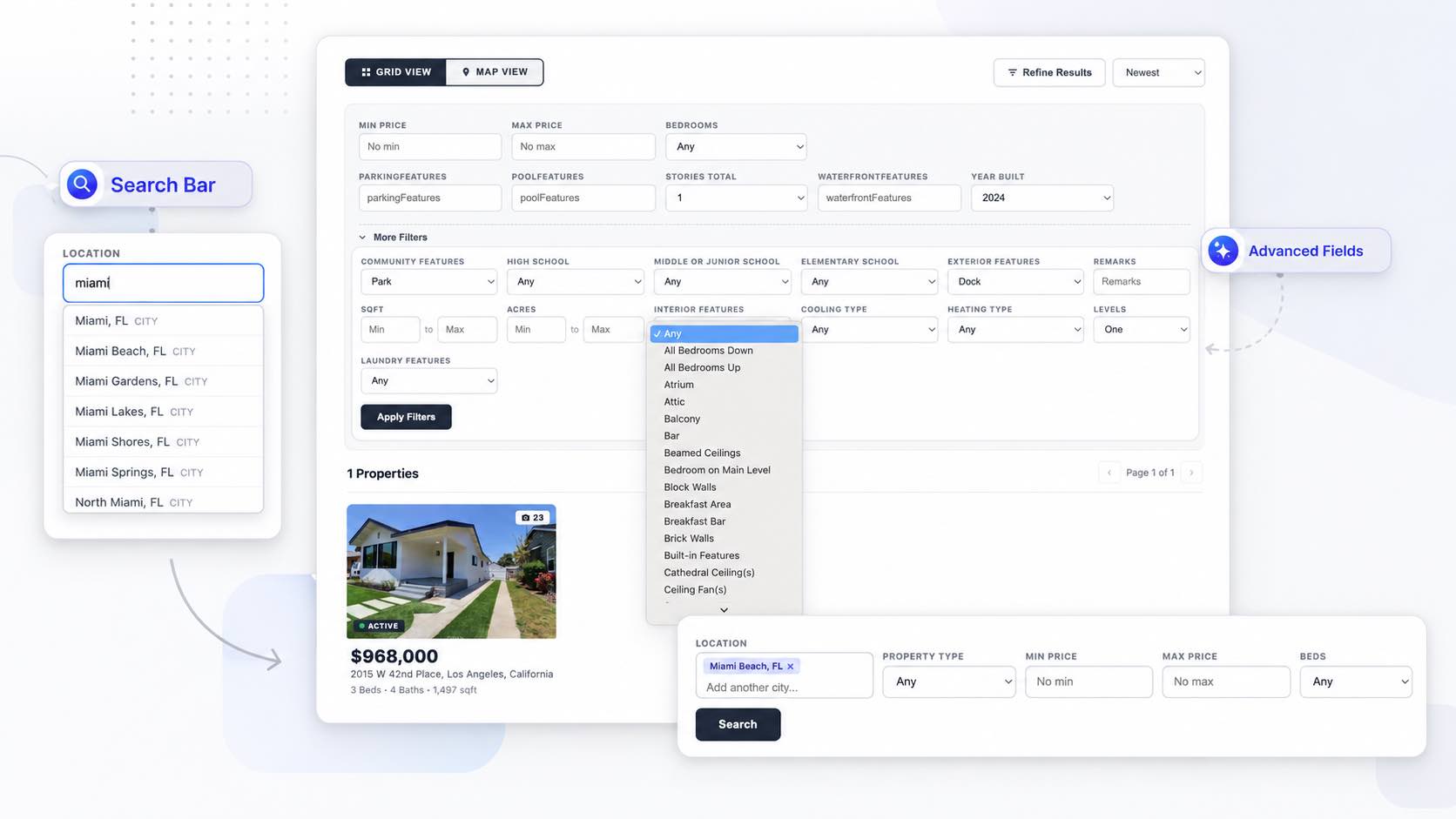Image resolution: width=1456 pixels, height=819 pixels.
Task: Click the Search button
Action: point(738,724)
